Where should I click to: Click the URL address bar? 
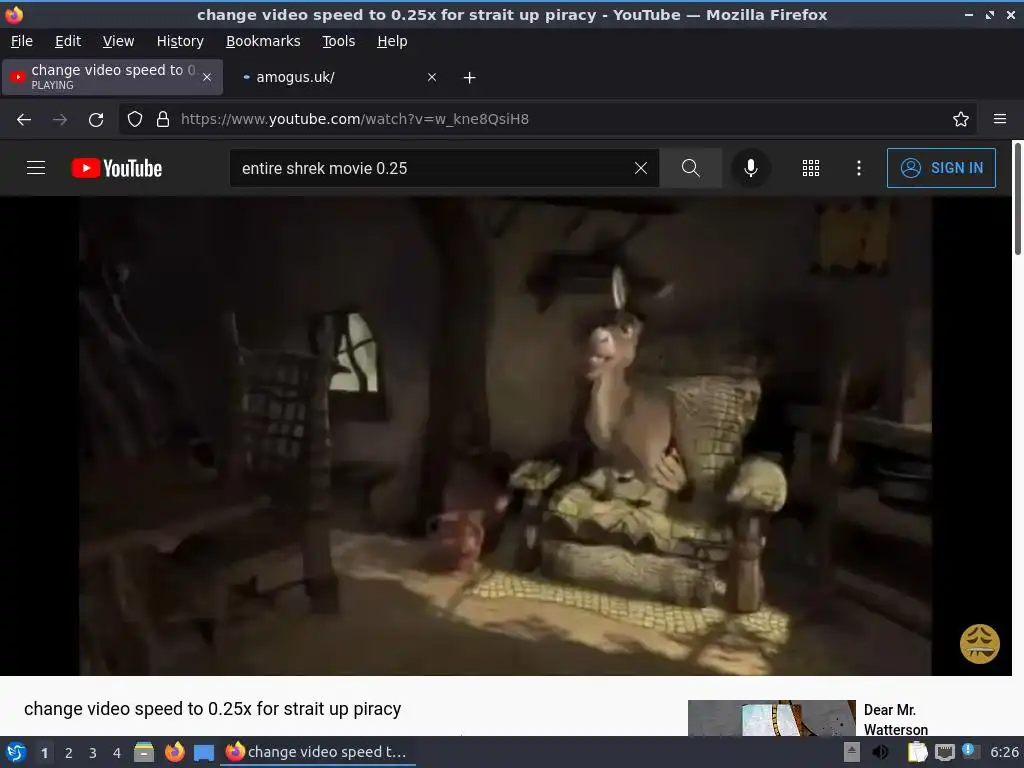pyautogui.click(x=547, y=119)
